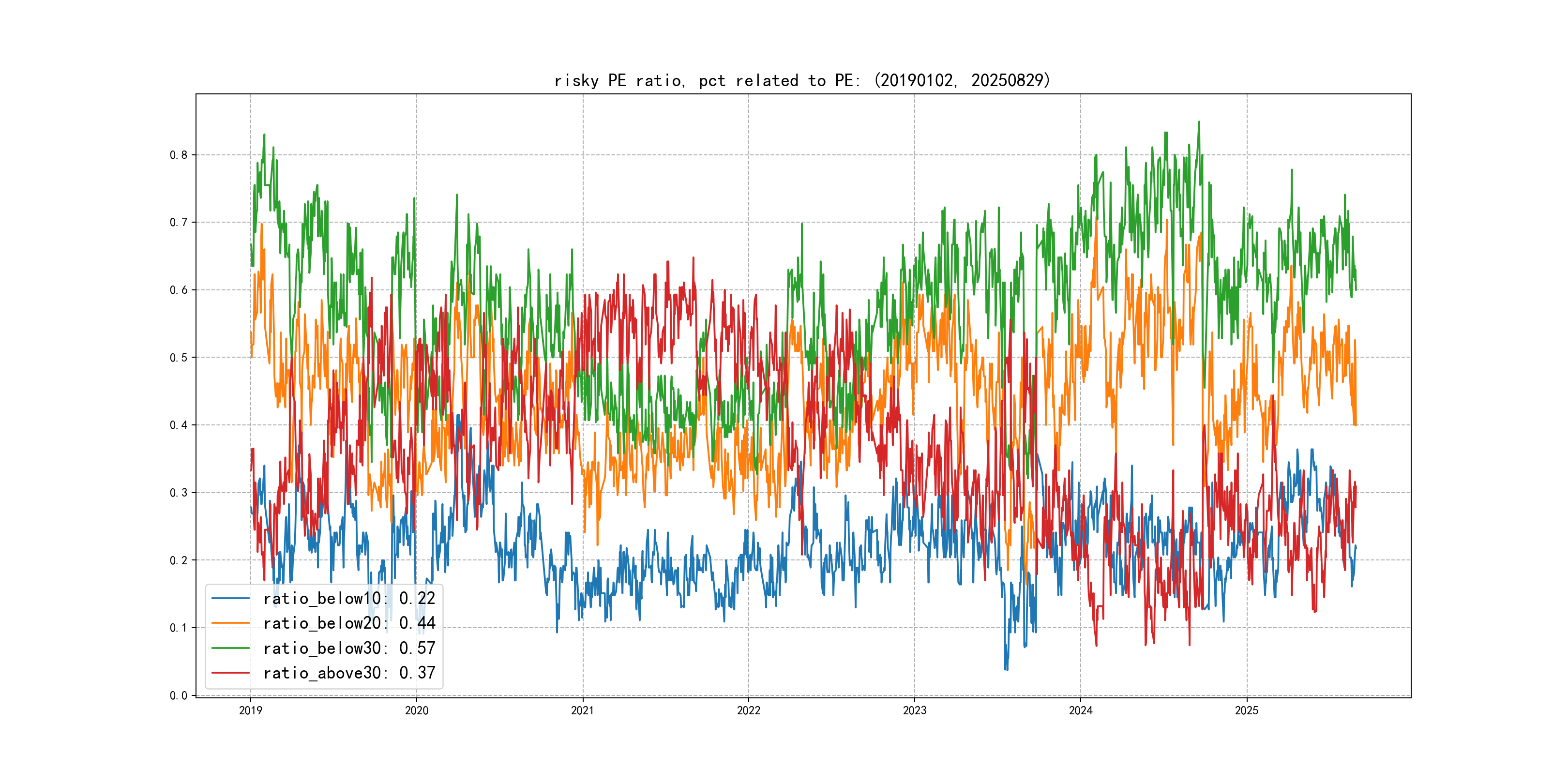This screenshot has height=784, width=1568.
Task: Click the 2019 x-axis tick label
Action: (x=250, y=710)
